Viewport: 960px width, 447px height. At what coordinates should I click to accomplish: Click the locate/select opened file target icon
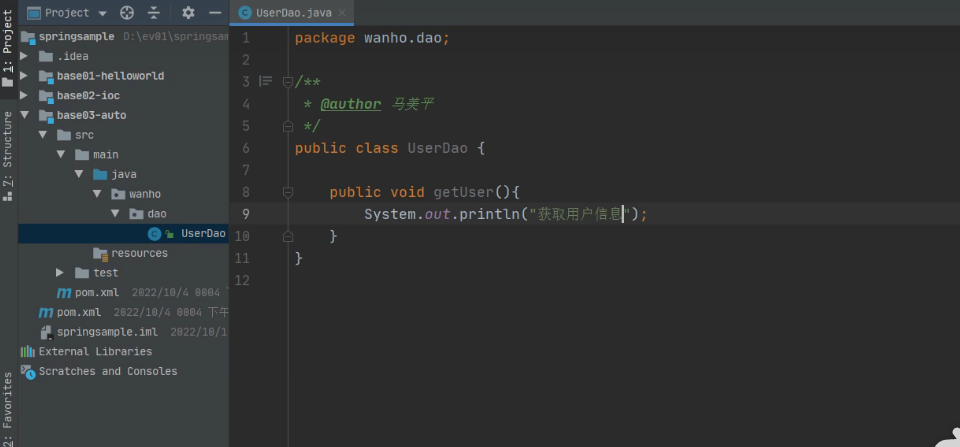(x=127, y=13)
